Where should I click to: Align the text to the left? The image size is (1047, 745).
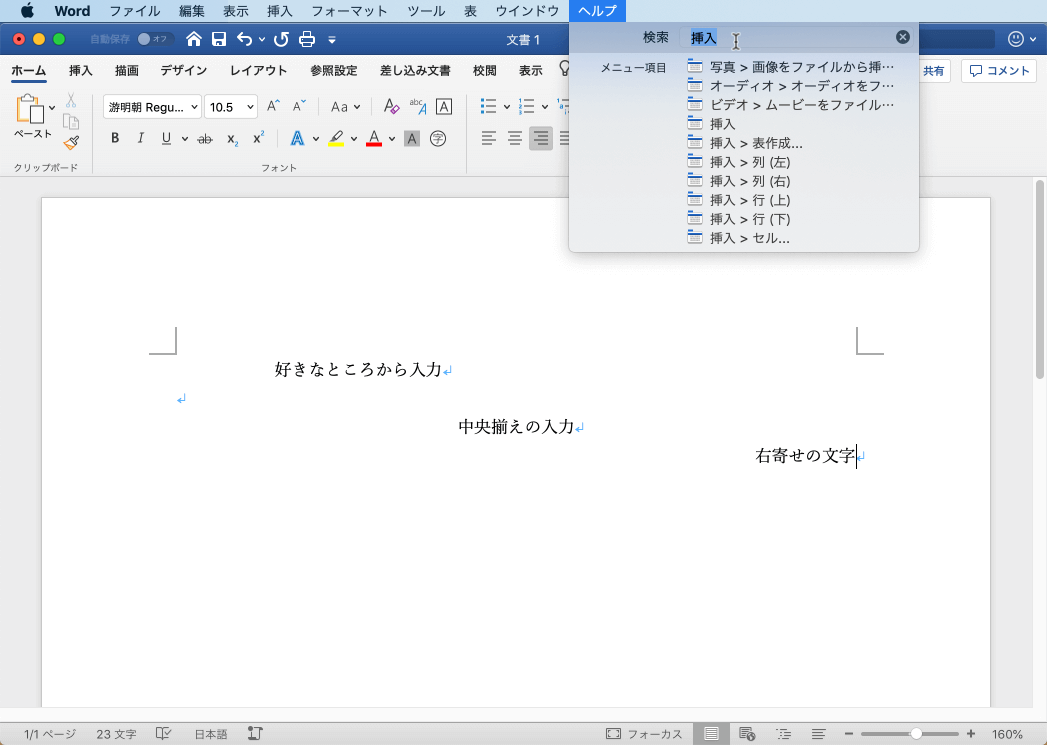(489, 139)
